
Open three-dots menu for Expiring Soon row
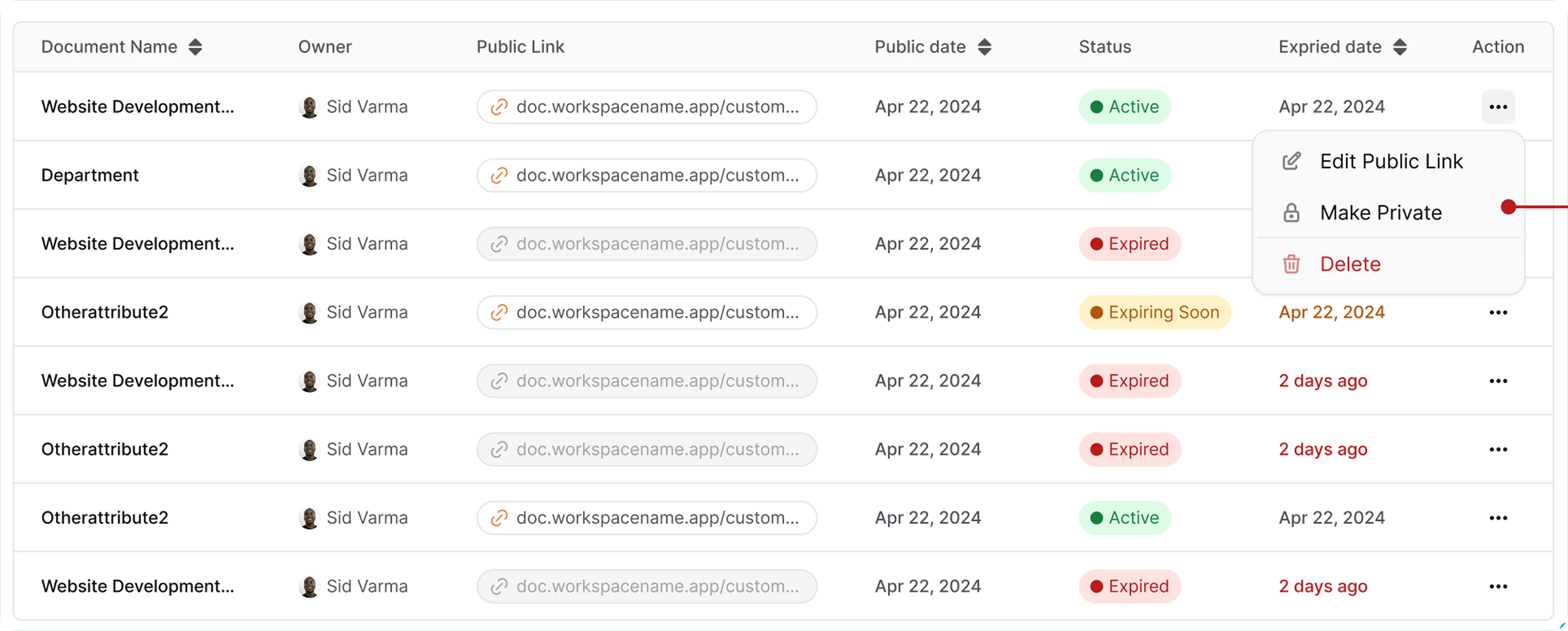tap(1498, 313)
